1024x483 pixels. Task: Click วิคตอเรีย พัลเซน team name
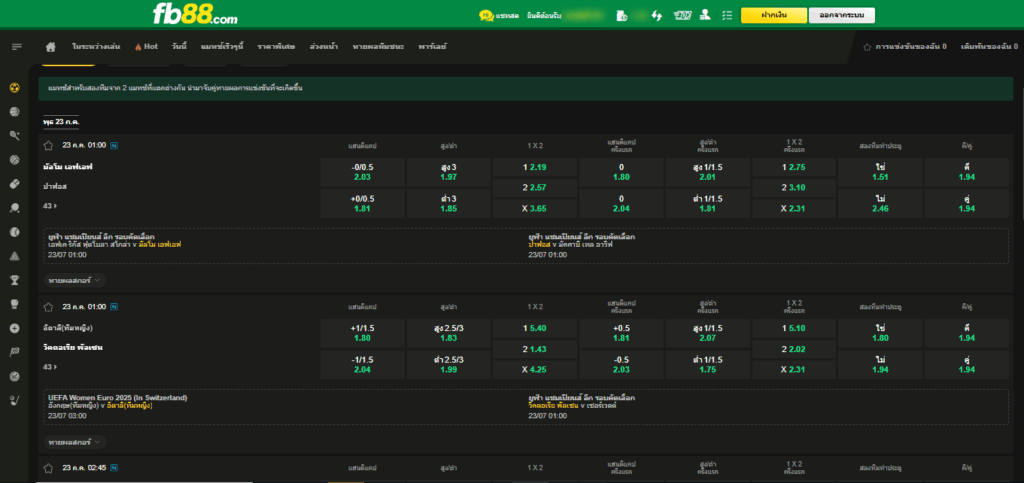(72, 348)
